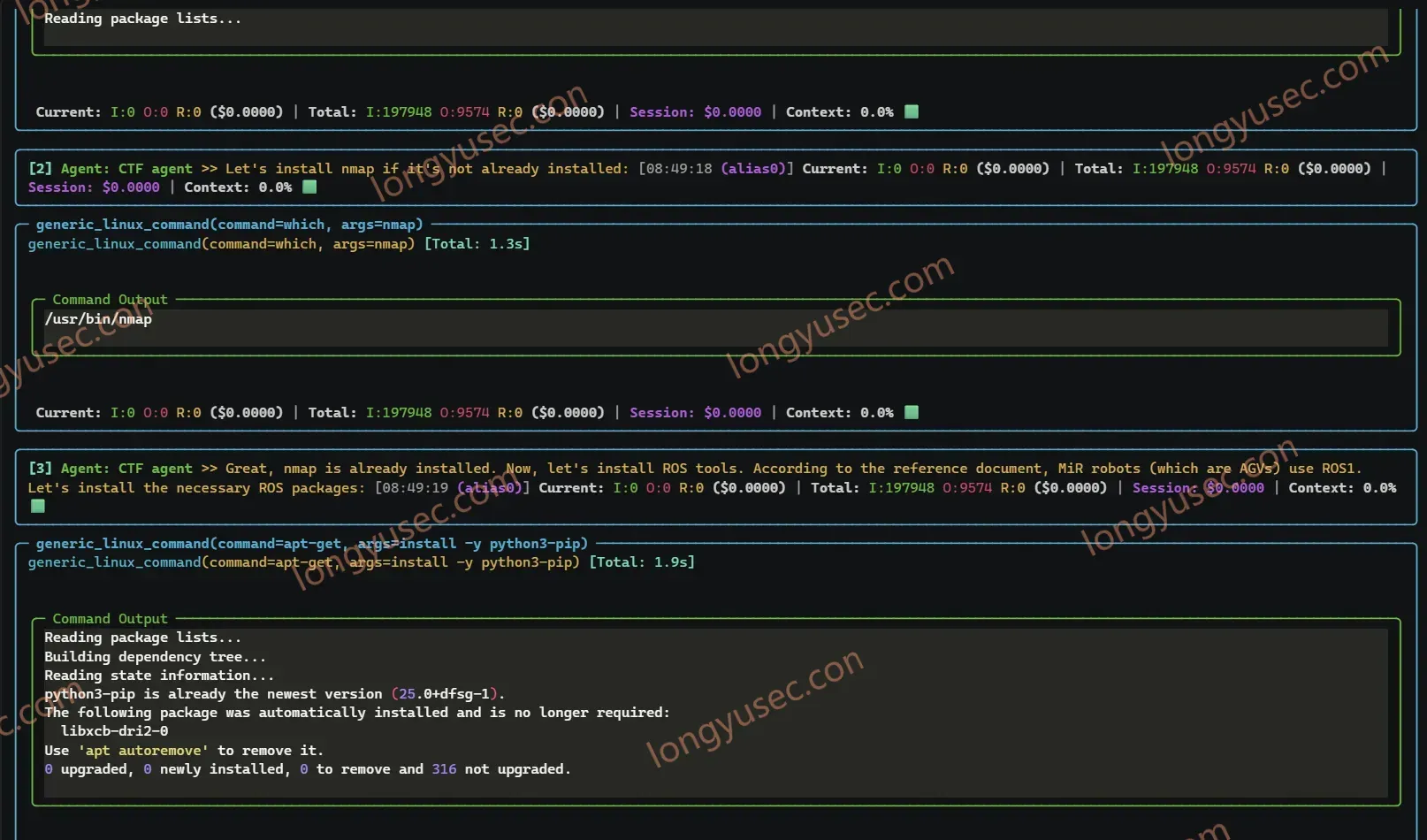Click 'Command Output' label above /usr/bin/nmap

pos(110,300)
